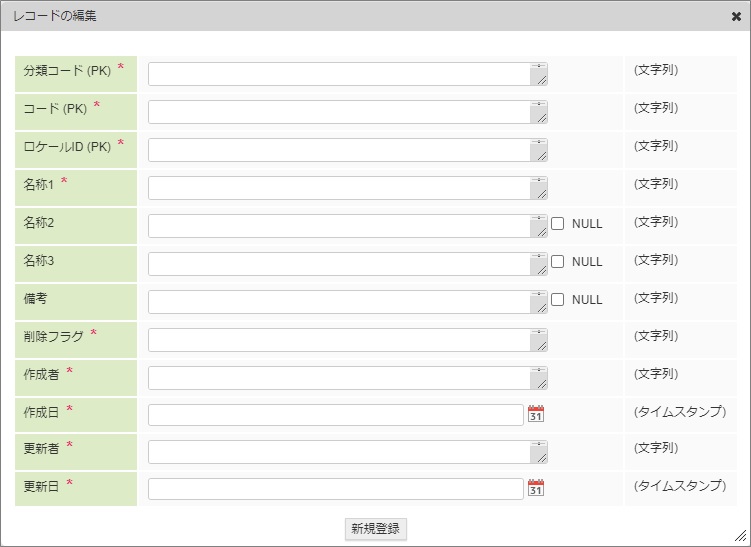The height and width of the screenshot is (547, 751).
Task: Click the 名称1 input field
Action: tap(338, 188)
